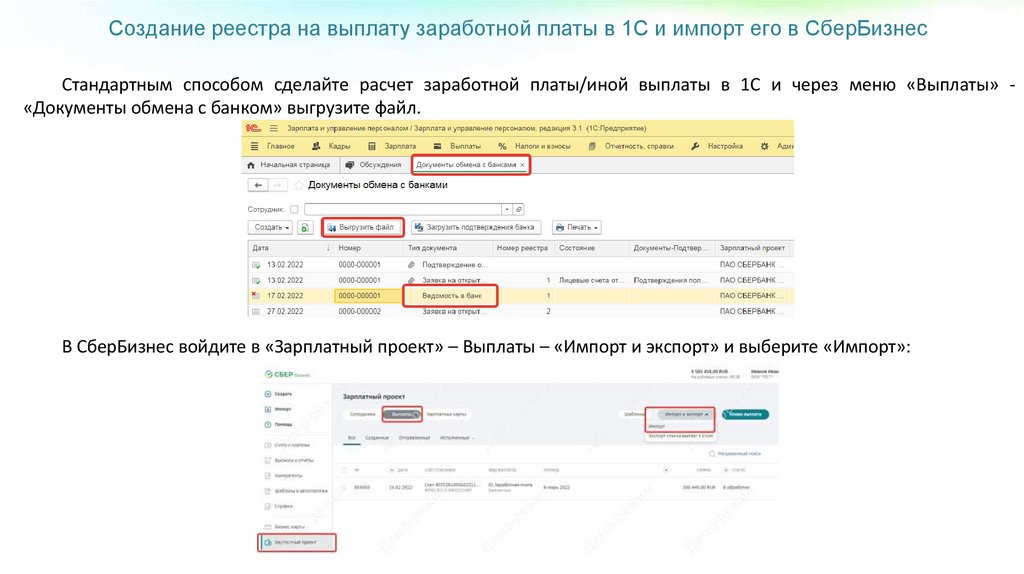This screenshot has width=1024, height=574.
Task: Open Счета и платежи sidebar item
Action: tap(287, 445)
